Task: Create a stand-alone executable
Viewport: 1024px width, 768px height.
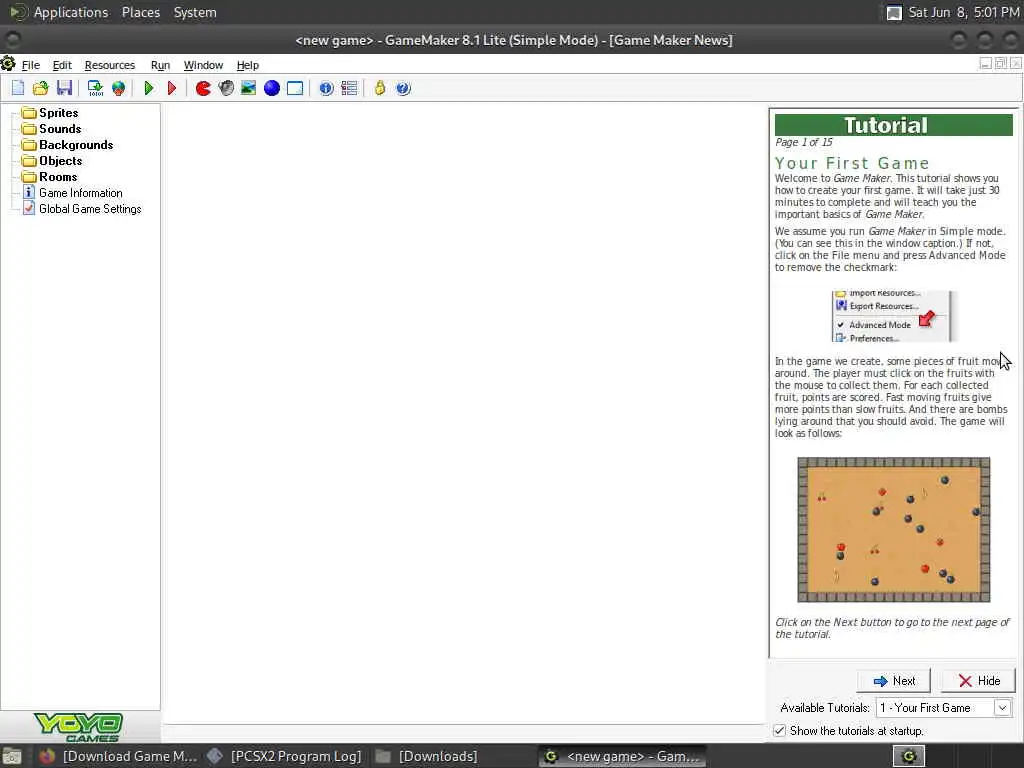Action: pyautogui.click(x=95, y=88)
